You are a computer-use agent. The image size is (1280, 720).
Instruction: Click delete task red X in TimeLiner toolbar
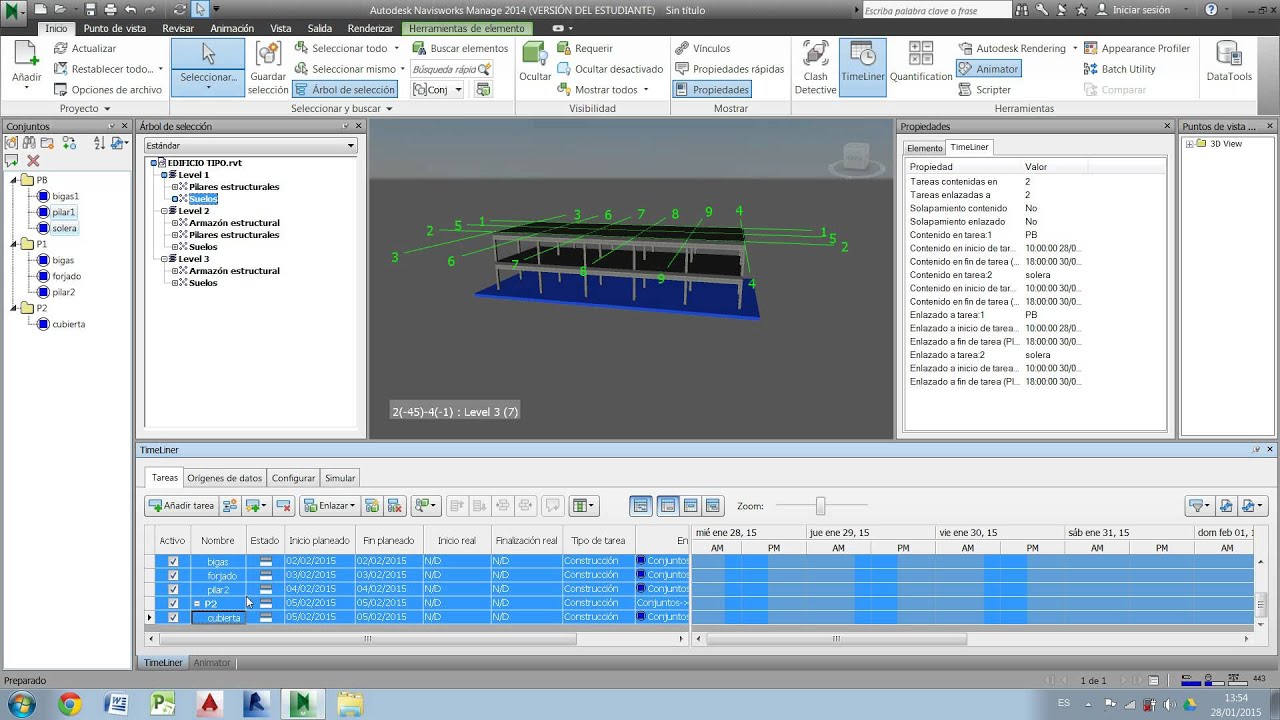[x=283, y=506]
